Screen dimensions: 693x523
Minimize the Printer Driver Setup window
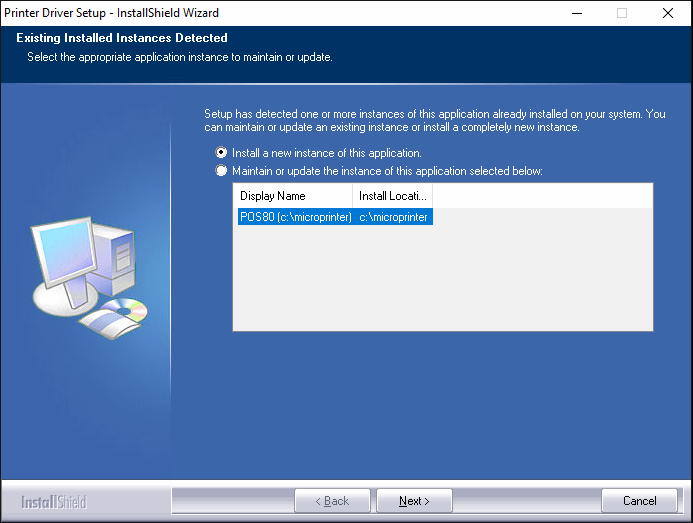coord(577,13)
